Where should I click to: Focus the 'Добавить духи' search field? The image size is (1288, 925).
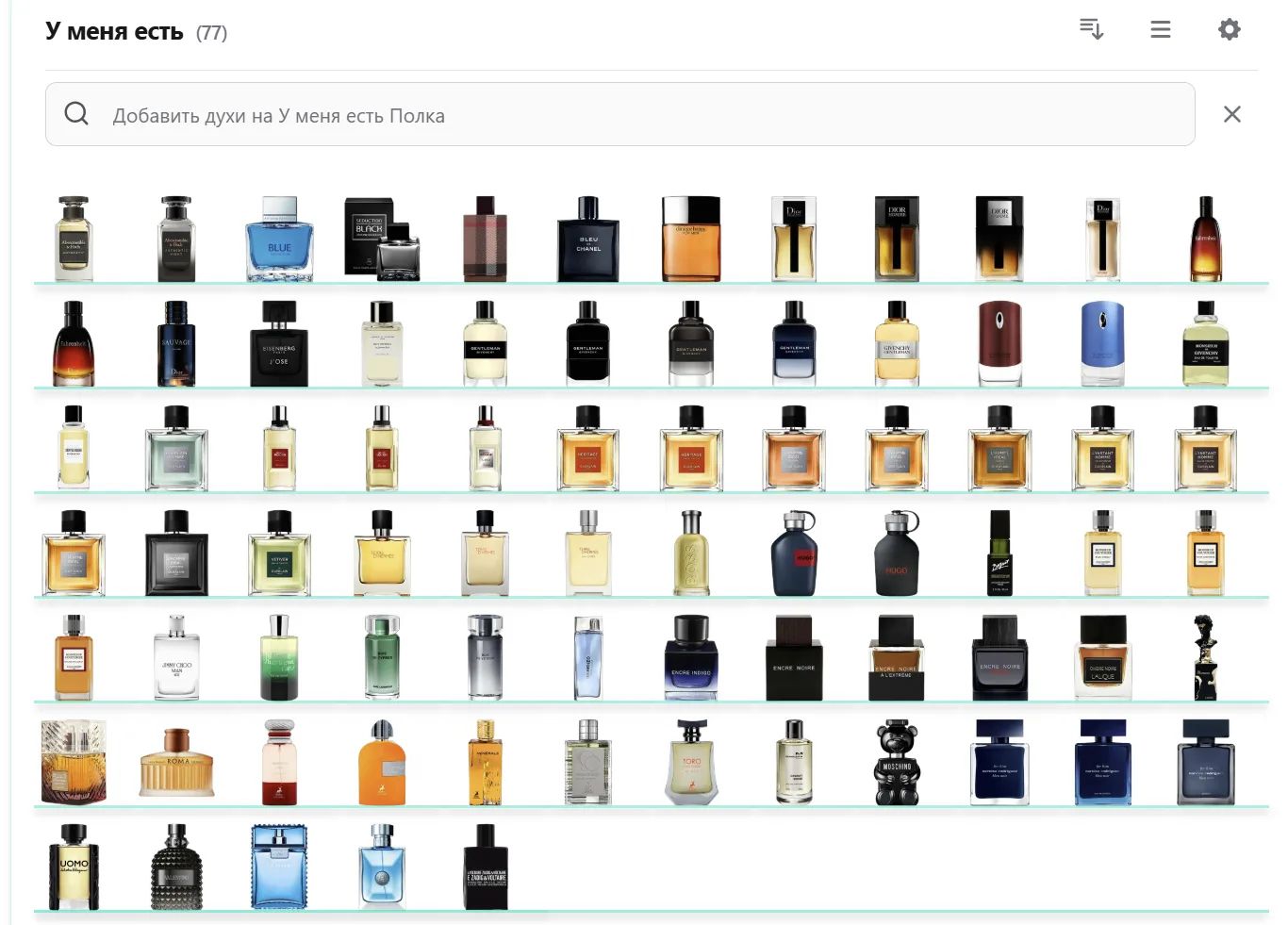620,114
